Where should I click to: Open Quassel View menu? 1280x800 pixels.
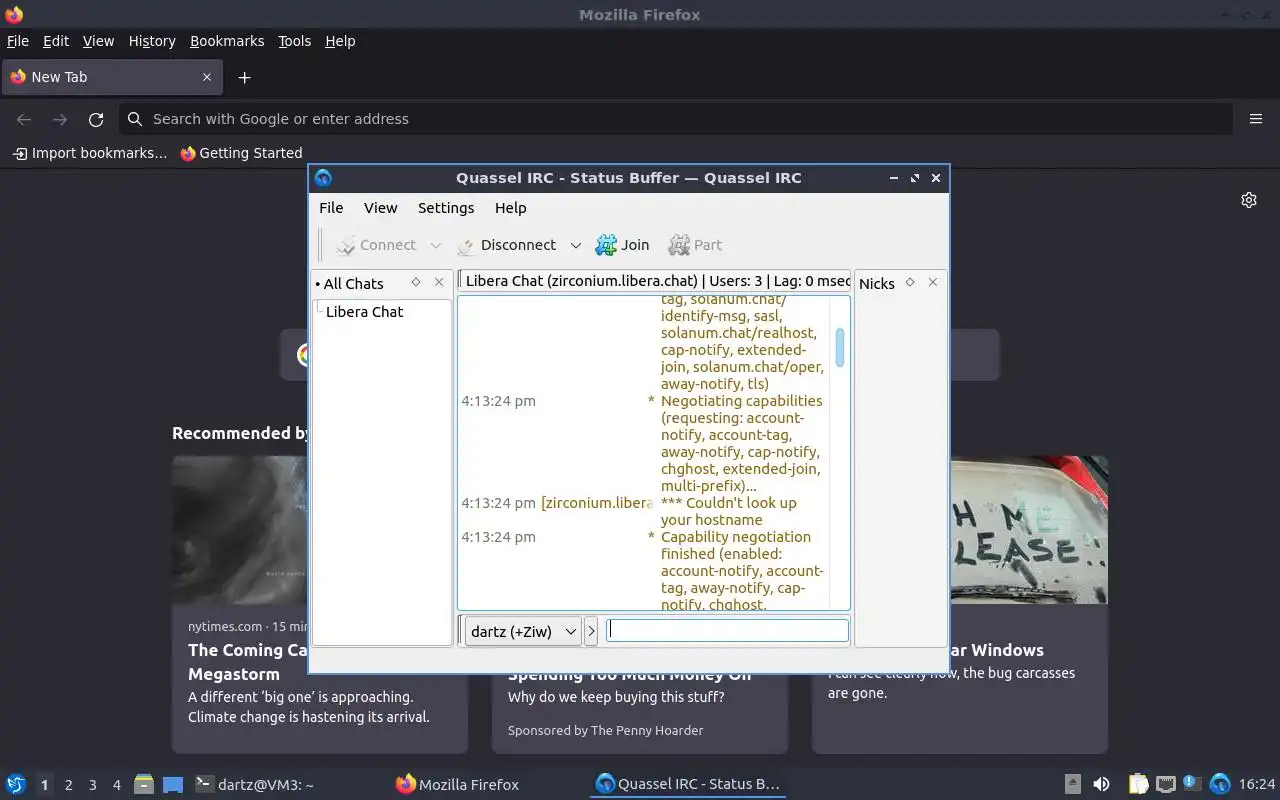380,208
